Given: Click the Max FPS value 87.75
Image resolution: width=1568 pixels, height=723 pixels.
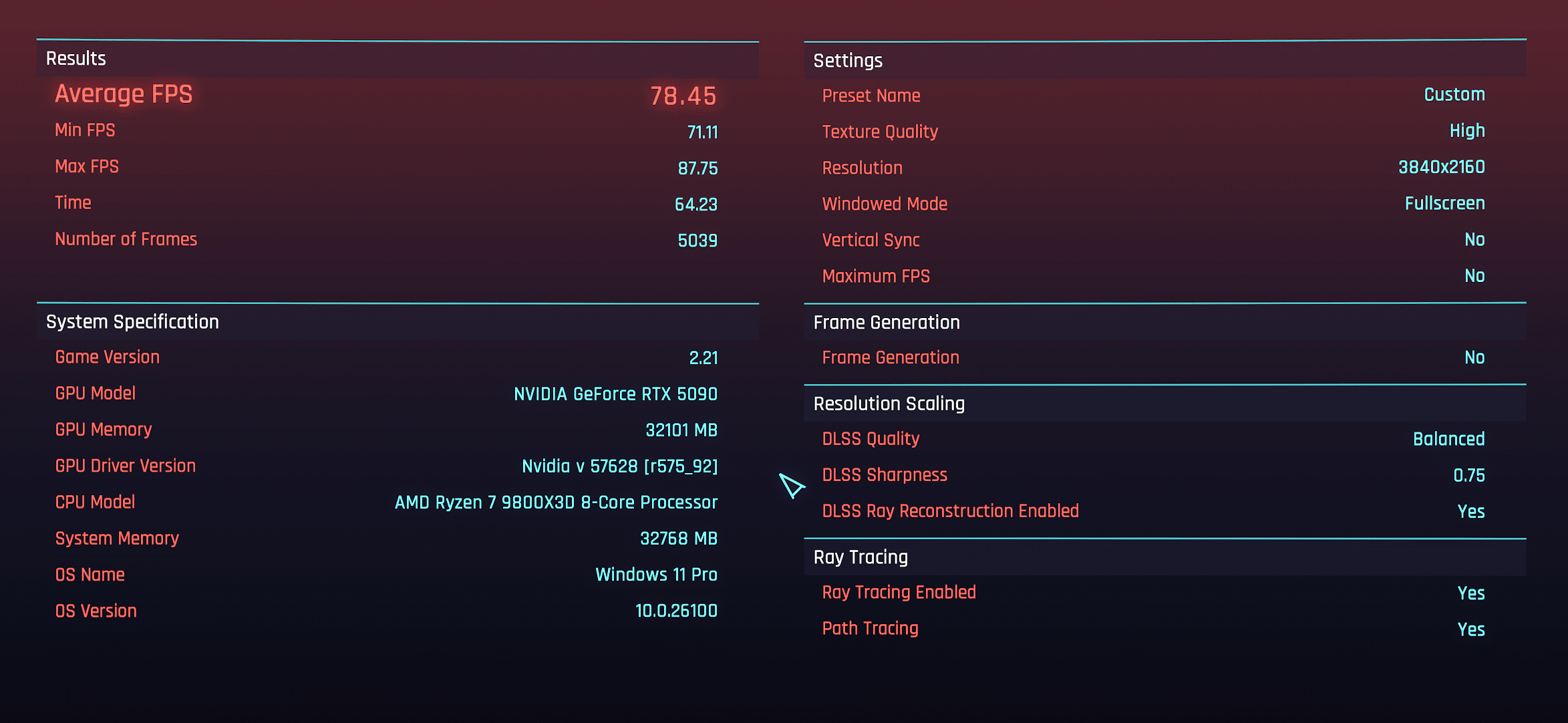Looking at the screenshot, I should click(x=697, y=168).
